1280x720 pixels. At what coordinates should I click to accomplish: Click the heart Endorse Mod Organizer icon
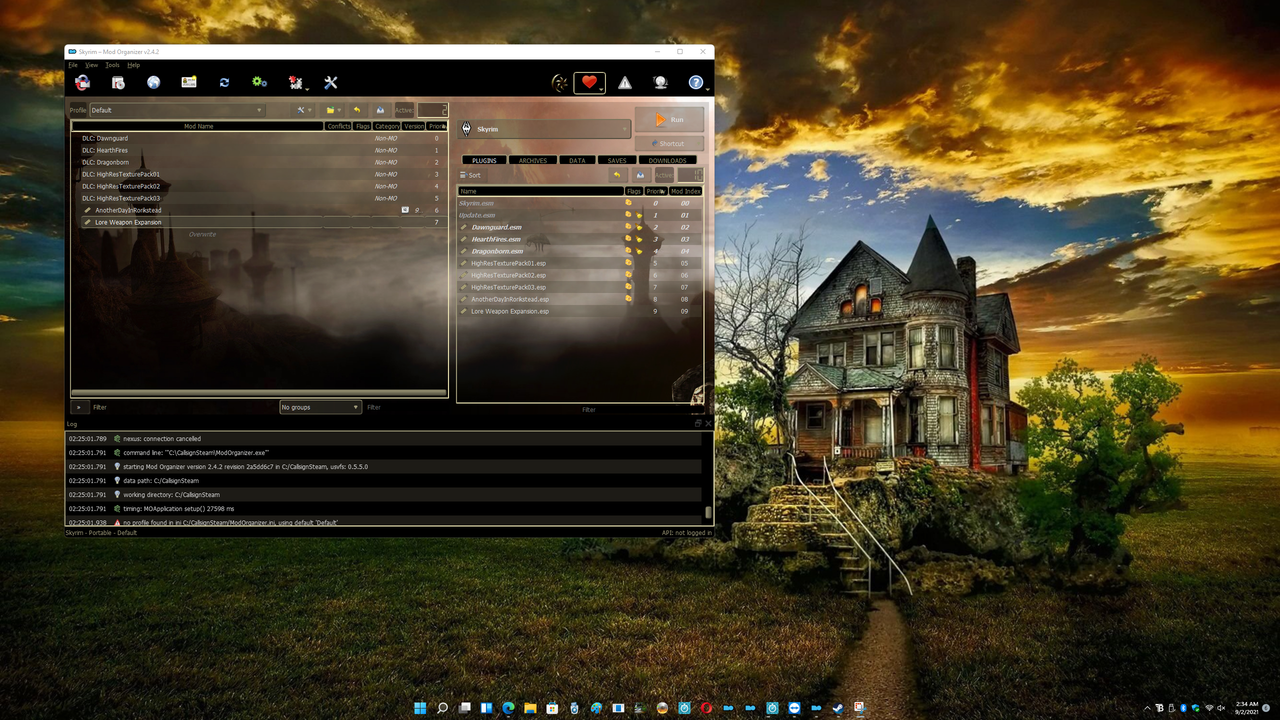point(589,83)
